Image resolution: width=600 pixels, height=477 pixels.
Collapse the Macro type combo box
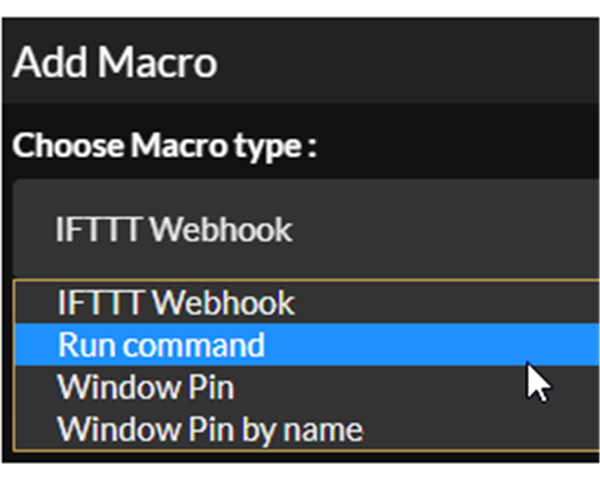tap(300, 230)
